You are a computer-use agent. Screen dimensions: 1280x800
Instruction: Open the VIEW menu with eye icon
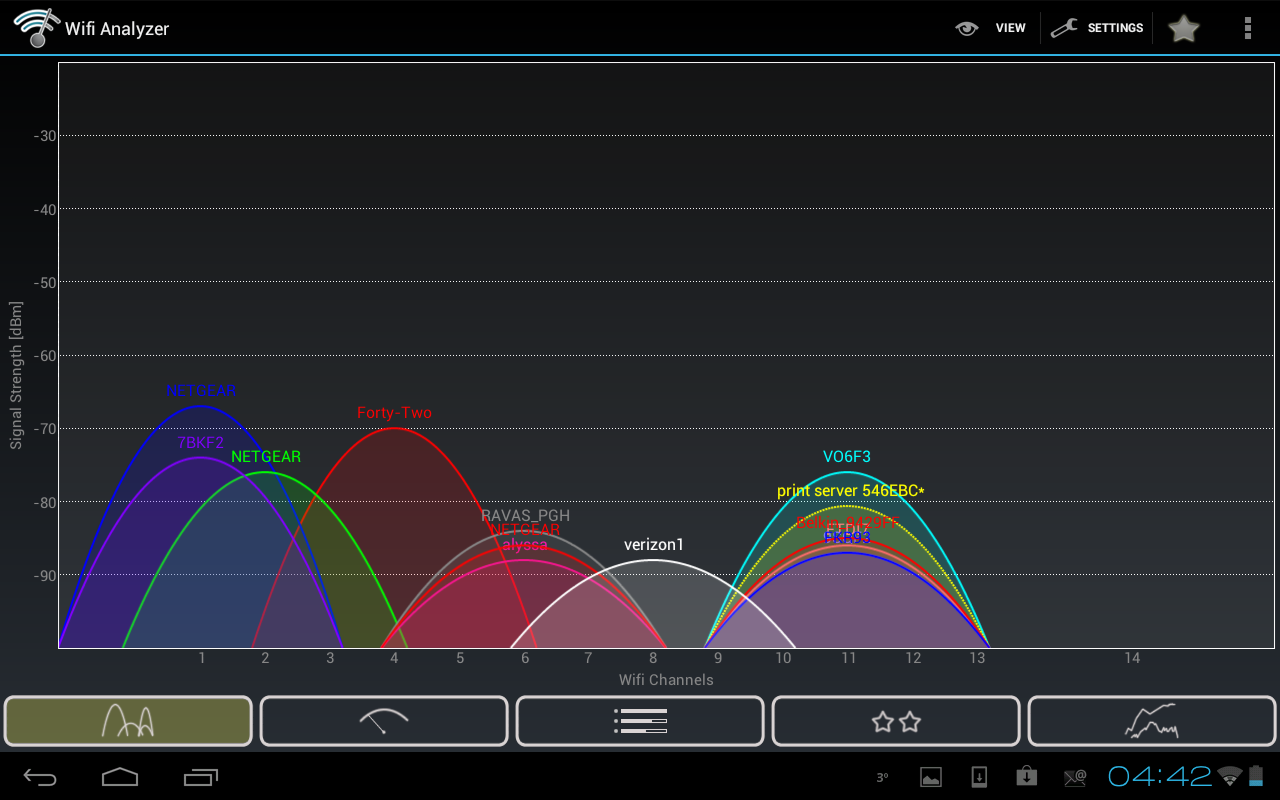(991, 28)
